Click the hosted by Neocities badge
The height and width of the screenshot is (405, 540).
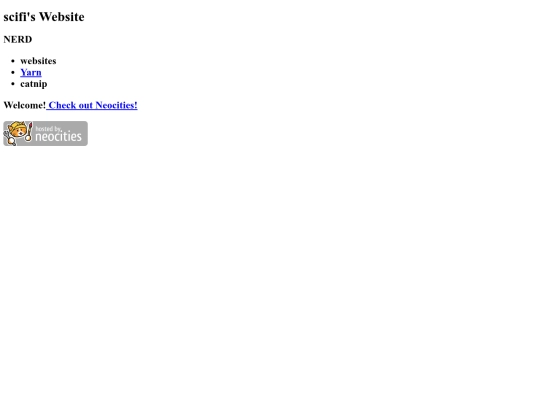45,133
